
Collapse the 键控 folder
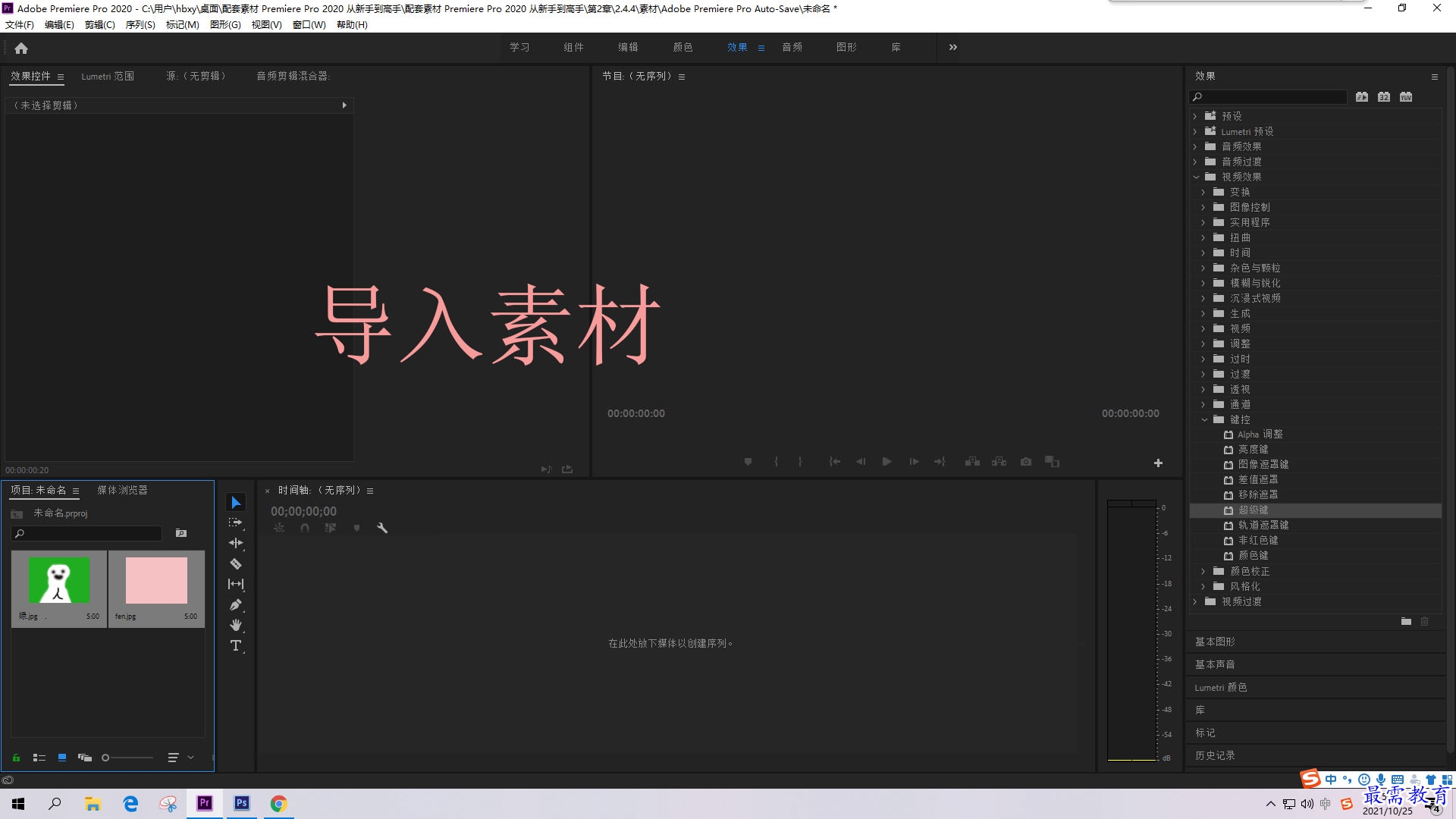pos(1204,419)
